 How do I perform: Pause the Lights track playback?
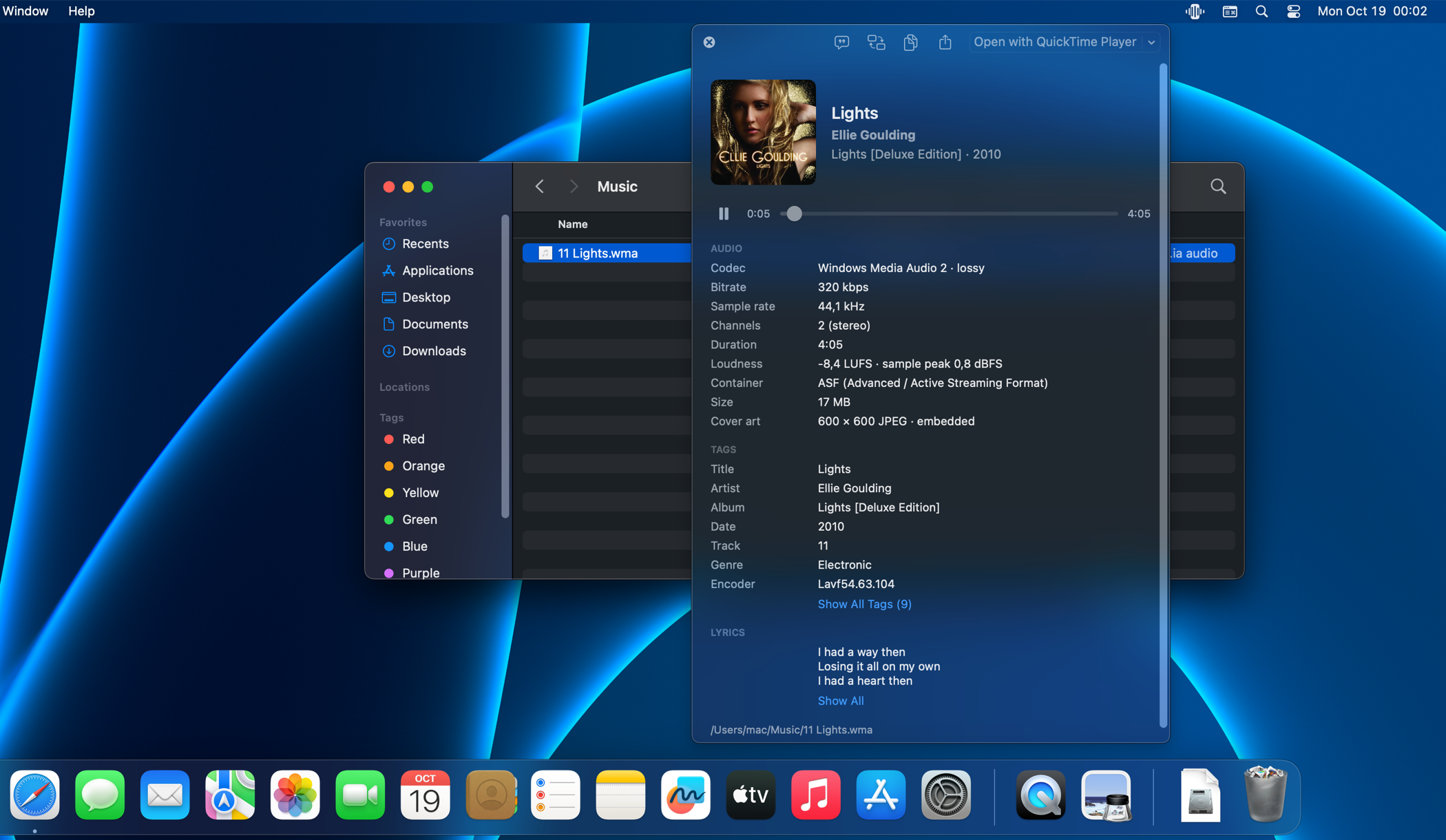(x=724, y=213)
